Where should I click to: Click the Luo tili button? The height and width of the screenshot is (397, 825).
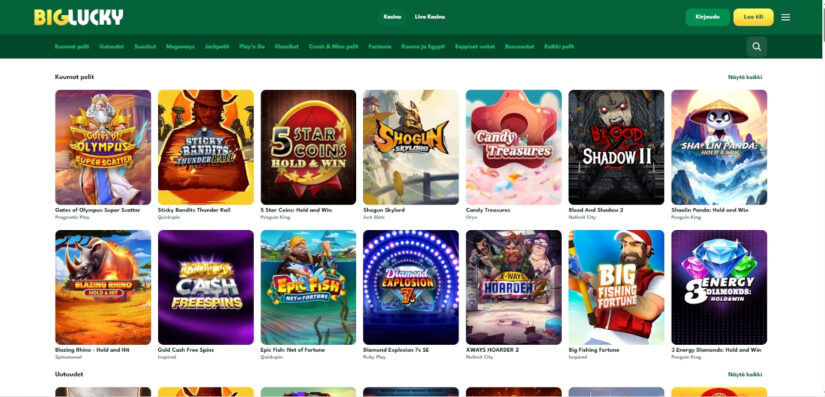pyautogui.click(x=753, y=17)
